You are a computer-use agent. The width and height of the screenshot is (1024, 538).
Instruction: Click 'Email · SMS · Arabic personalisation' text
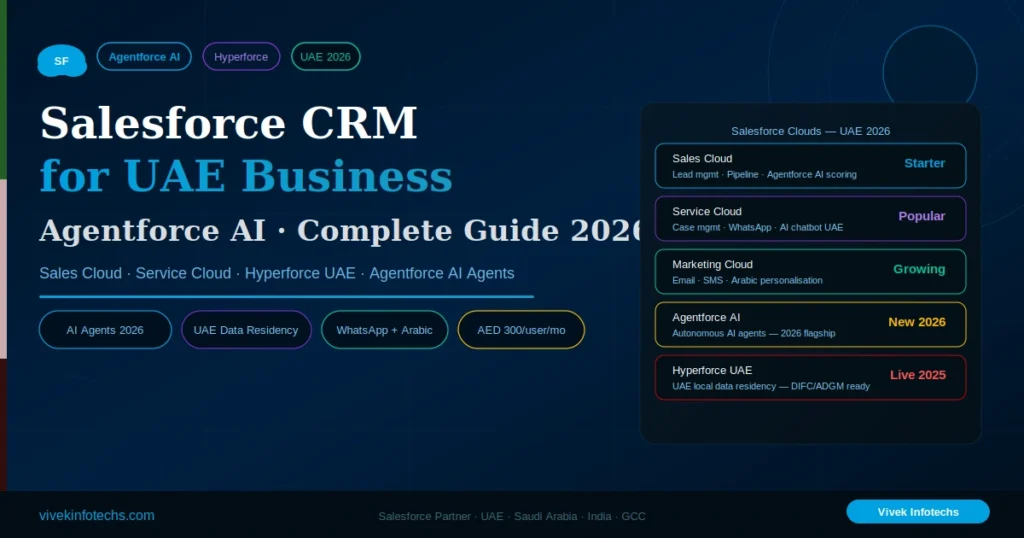747,280
